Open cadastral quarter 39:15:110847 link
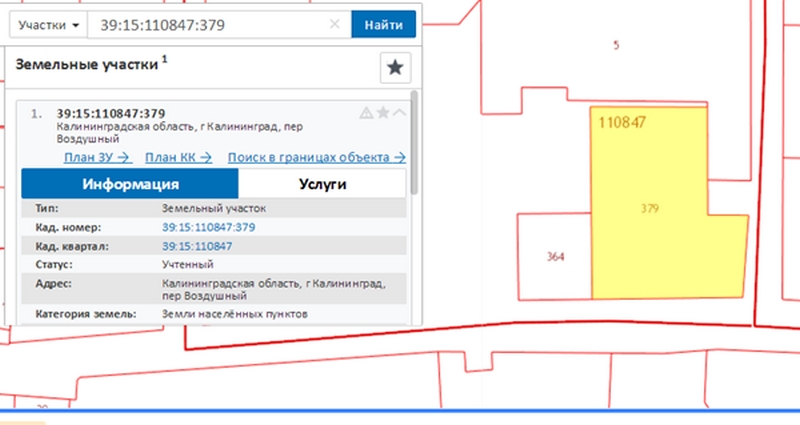This screenshot has height=425, width=800. [x=197, y=246]
